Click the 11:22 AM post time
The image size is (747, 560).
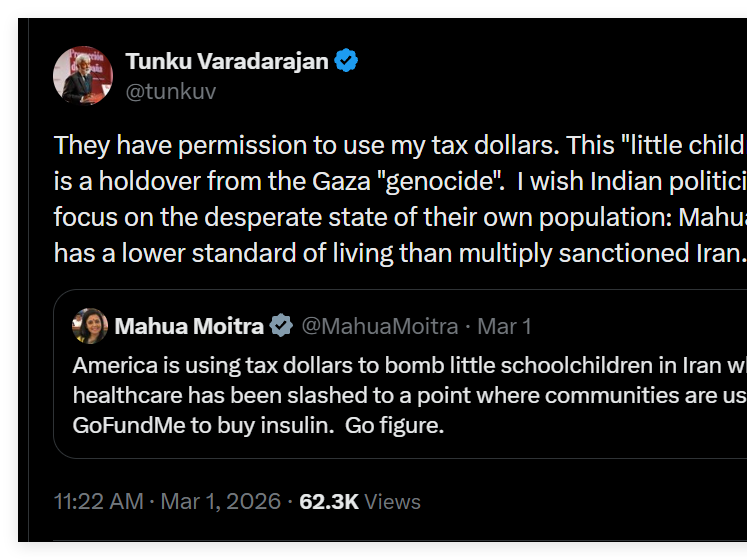(x=99, y=501)
